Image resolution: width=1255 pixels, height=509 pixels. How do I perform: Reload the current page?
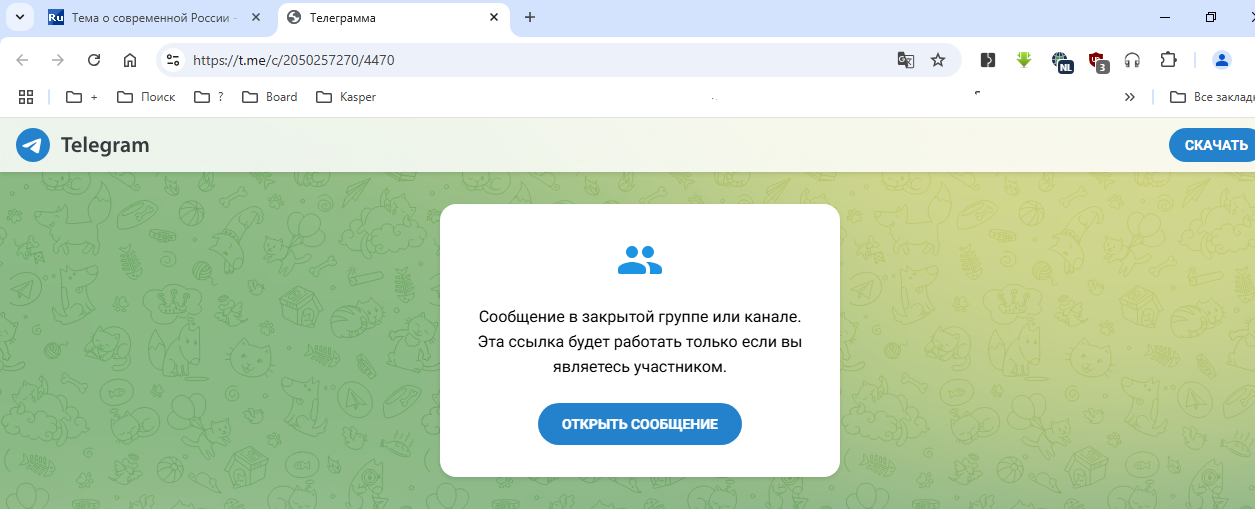[94, 60]
